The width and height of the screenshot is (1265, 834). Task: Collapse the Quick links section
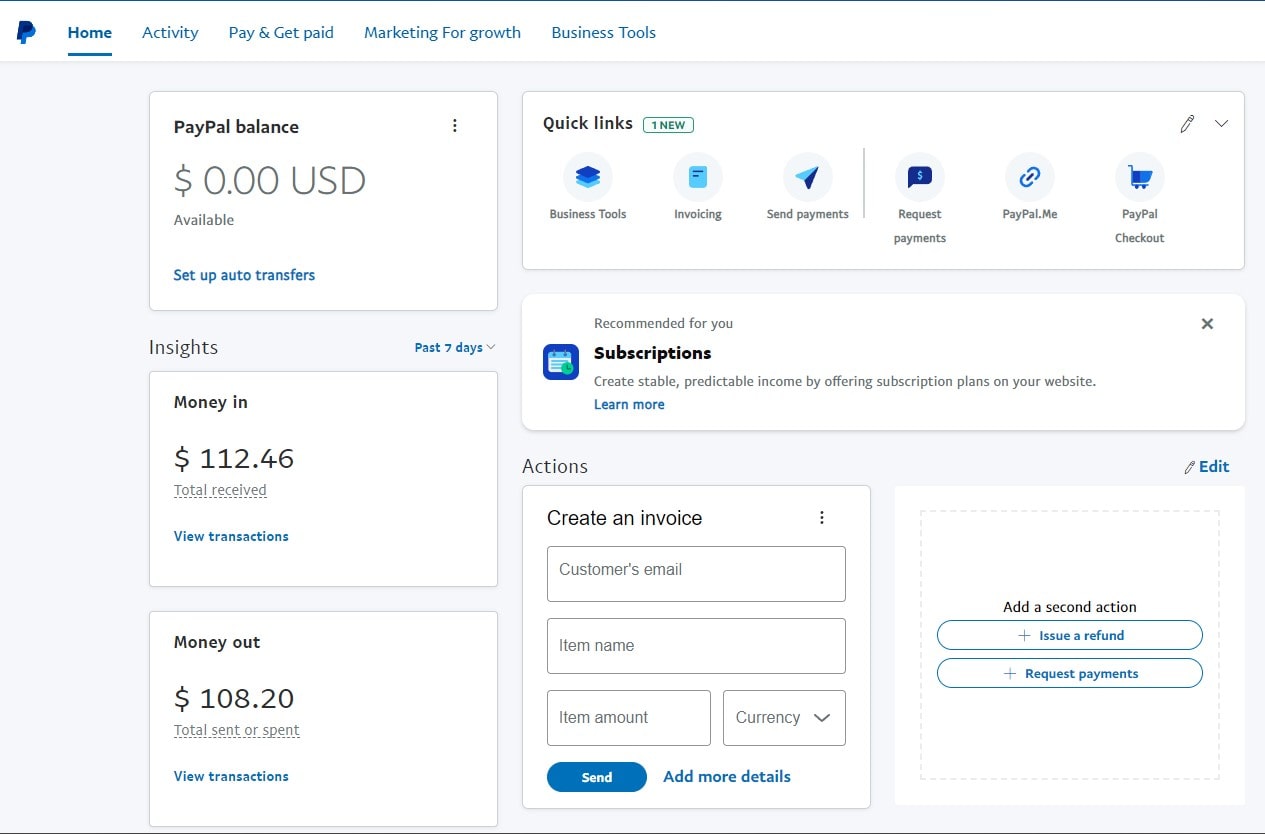pos(1221,123)
